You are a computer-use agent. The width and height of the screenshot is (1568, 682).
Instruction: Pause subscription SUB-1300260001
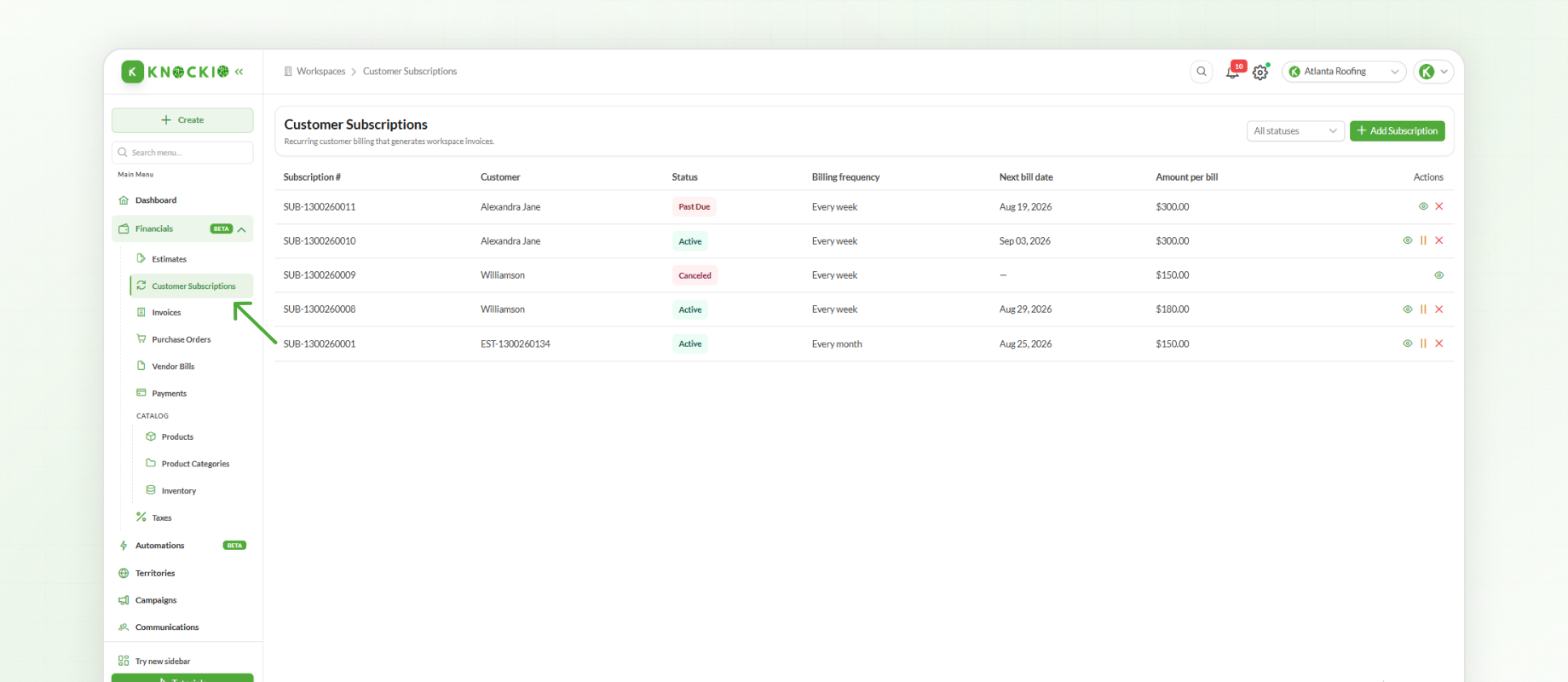(1423, 344)
